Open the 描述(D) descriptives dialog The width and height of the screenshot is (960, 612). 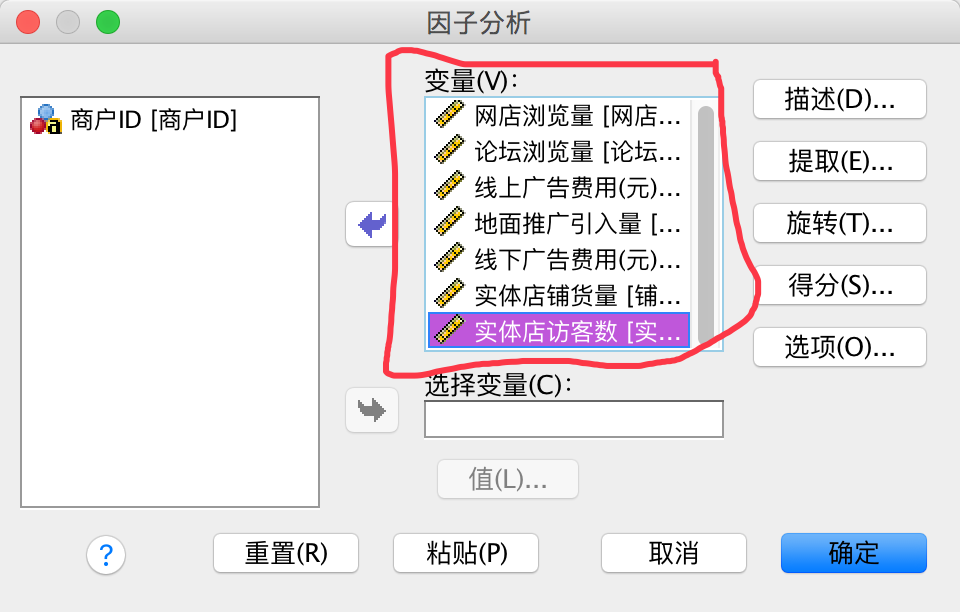click(840, 99)
